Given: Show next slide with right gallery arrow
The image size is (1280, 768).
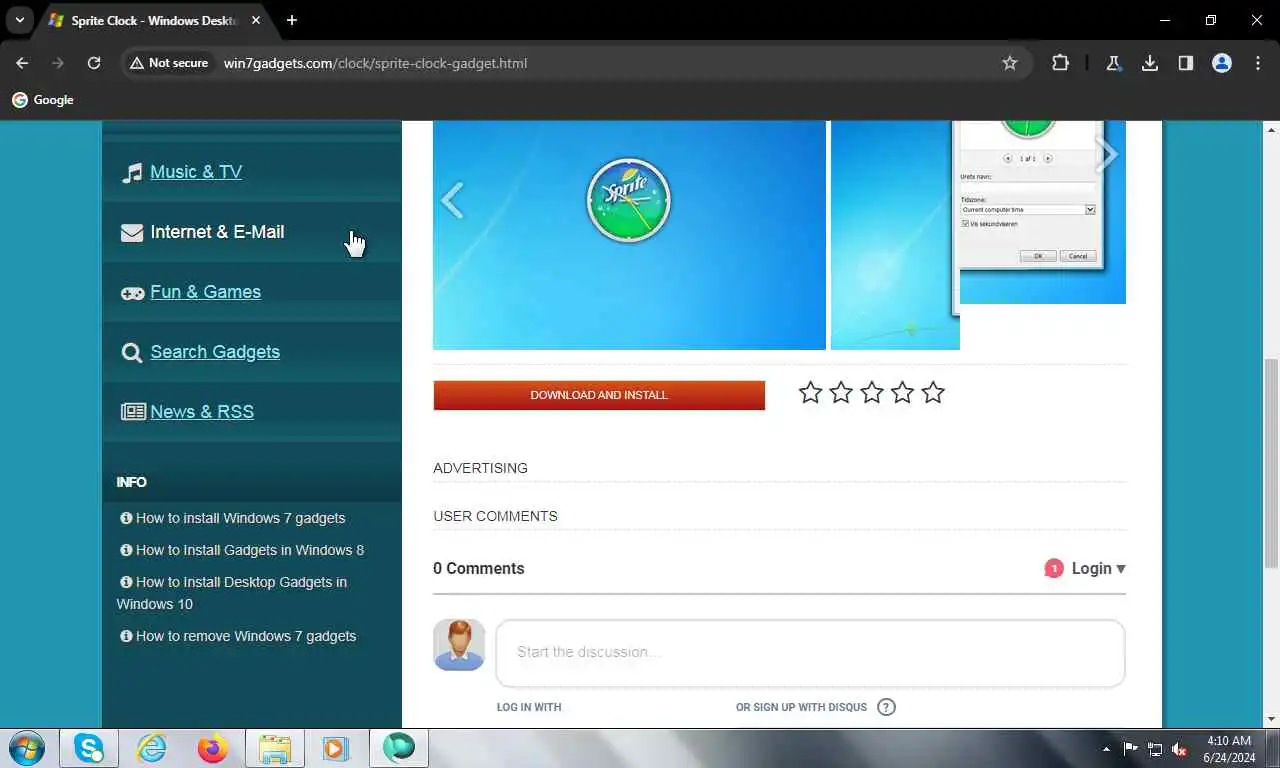Looking at the screenshot, I should pos(1105,154).
